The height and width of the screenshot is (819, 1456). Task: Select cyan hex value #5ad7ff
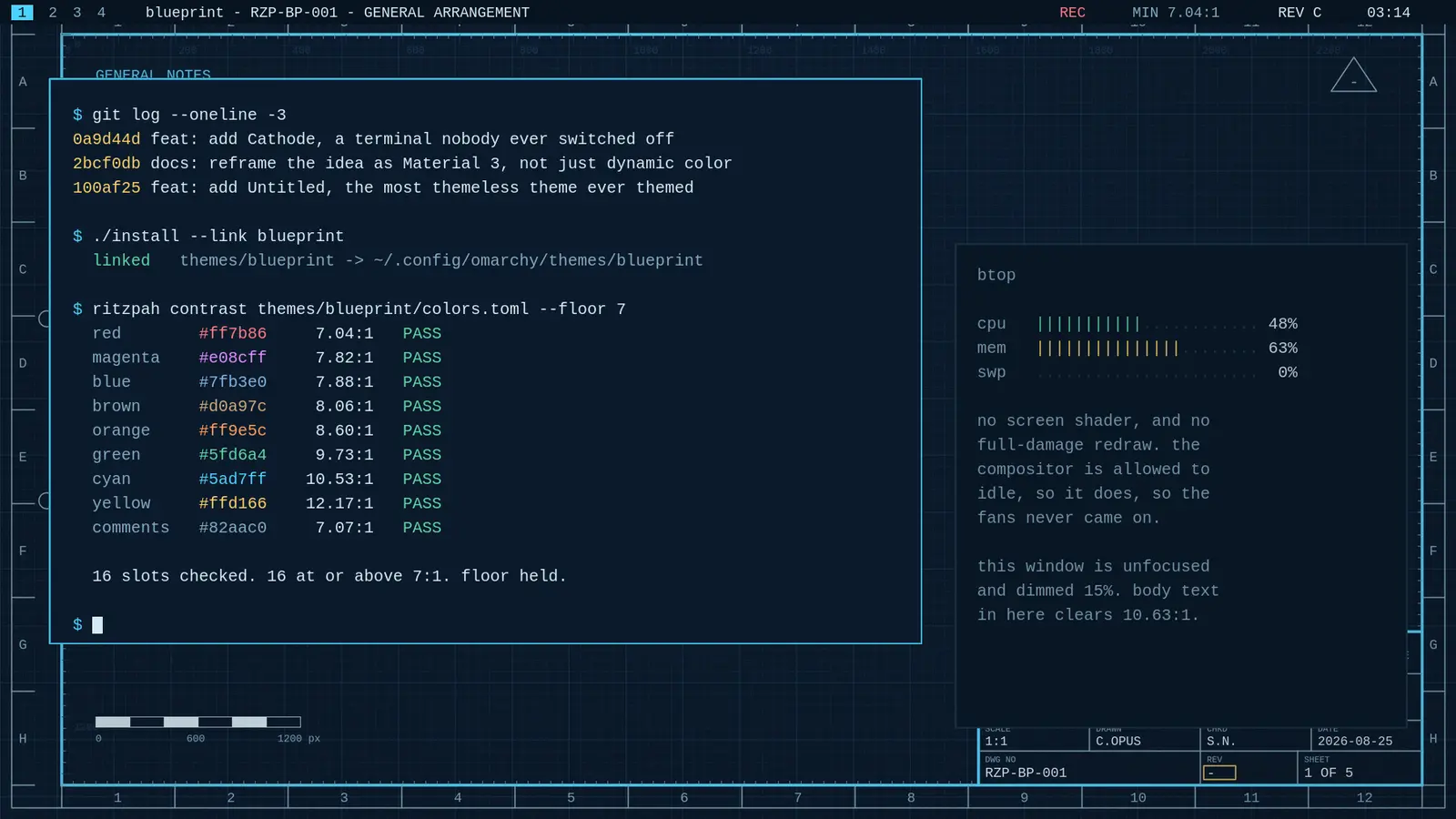pos(233,479)
